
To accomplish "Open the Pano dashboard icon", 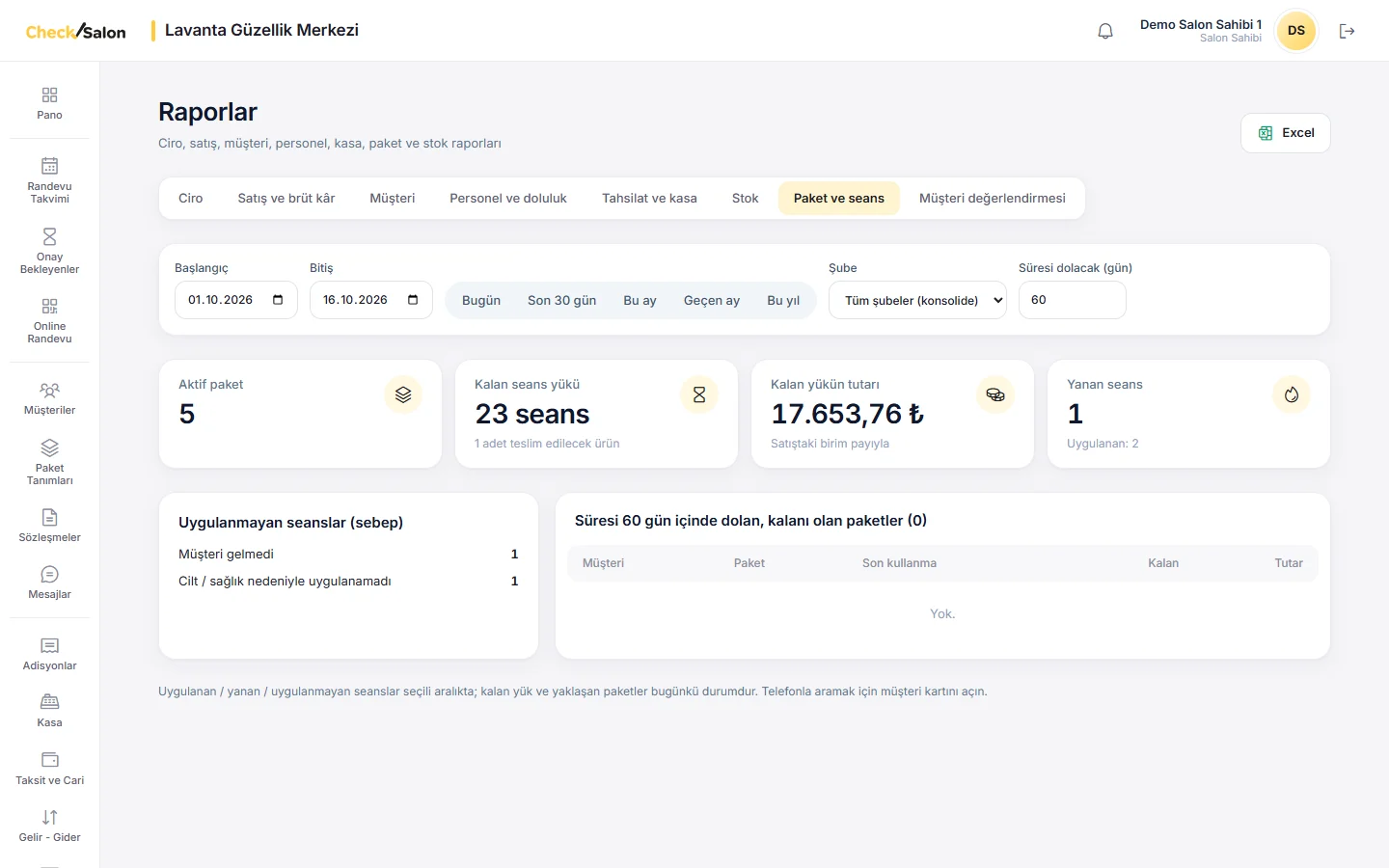I will coord(49,95).
